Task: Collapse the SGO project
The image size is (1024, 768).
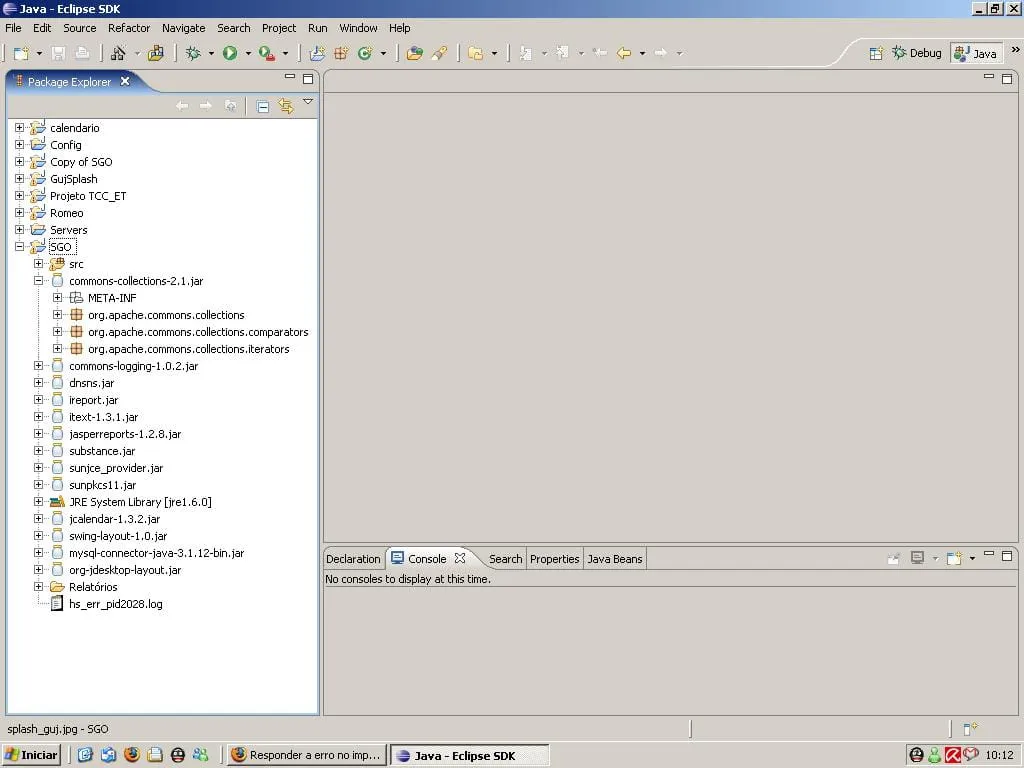Action: (x=20, y=246)
